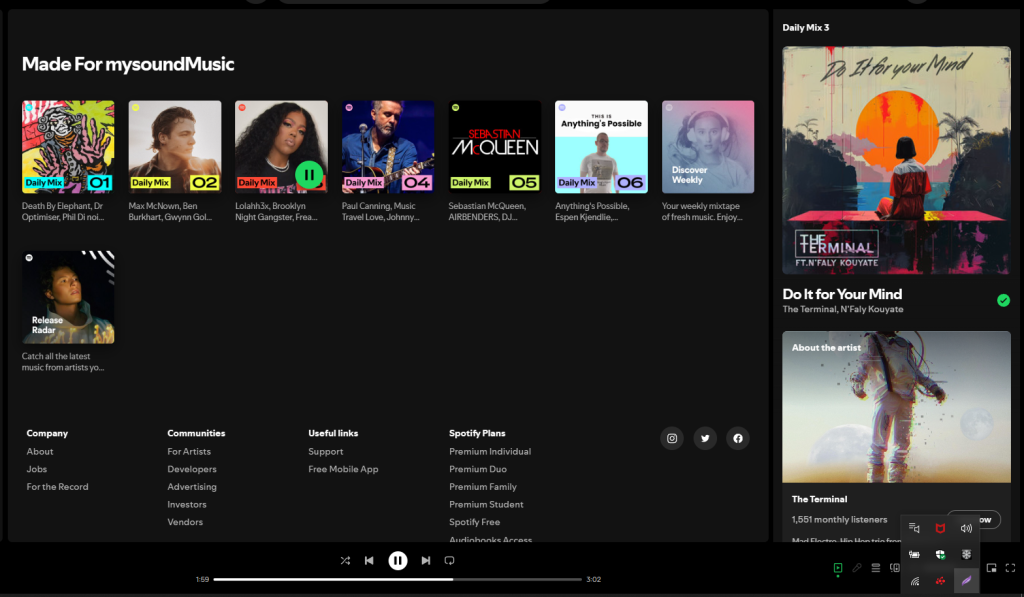Image resolution: width=1024 pixels, height=597 pixels.
Task: Open the About the artist image card
Action: [x=897, y=407]
